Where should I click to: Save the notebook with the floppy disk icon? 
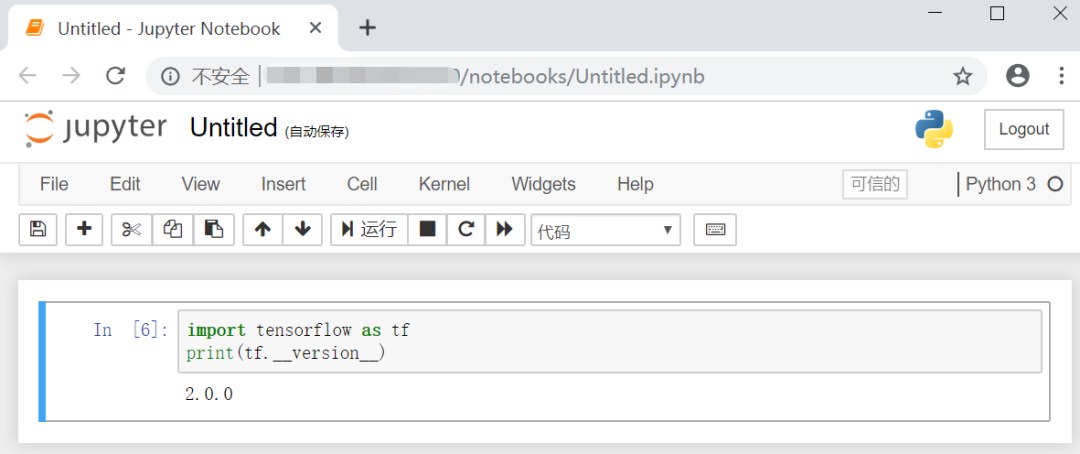pos(38,230)
